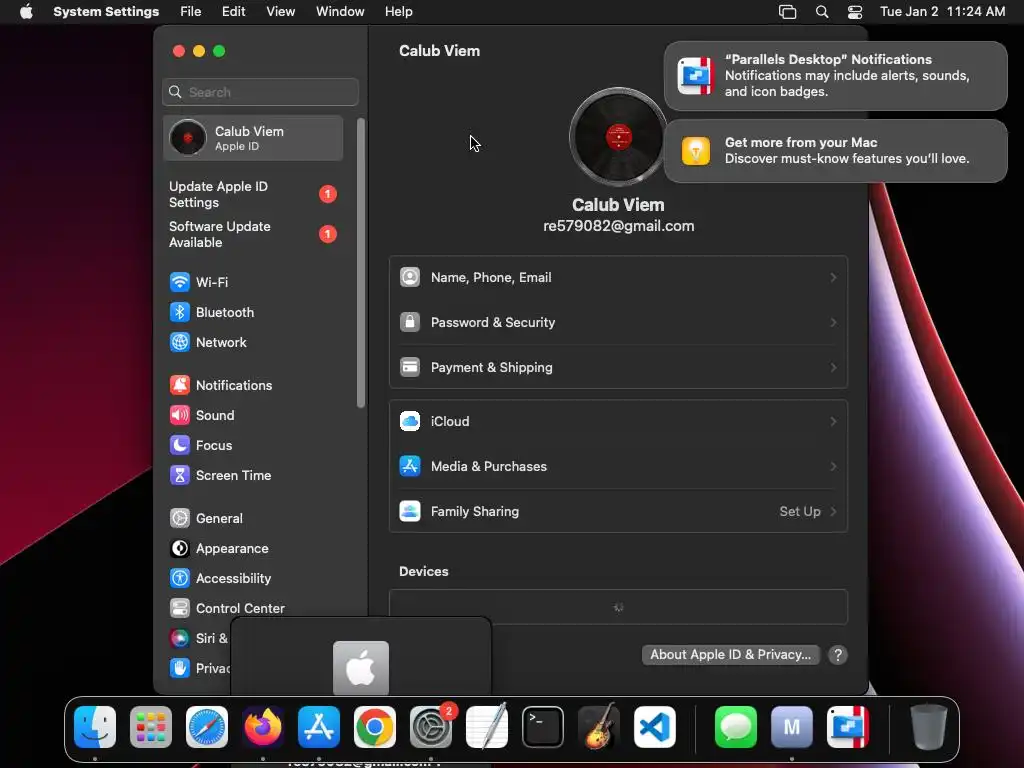Open Parallels Desktop from the Dock
Image resolution: width=1024 pixels, height=768 pixels.
pyautogui.click(x=848, y=727)
